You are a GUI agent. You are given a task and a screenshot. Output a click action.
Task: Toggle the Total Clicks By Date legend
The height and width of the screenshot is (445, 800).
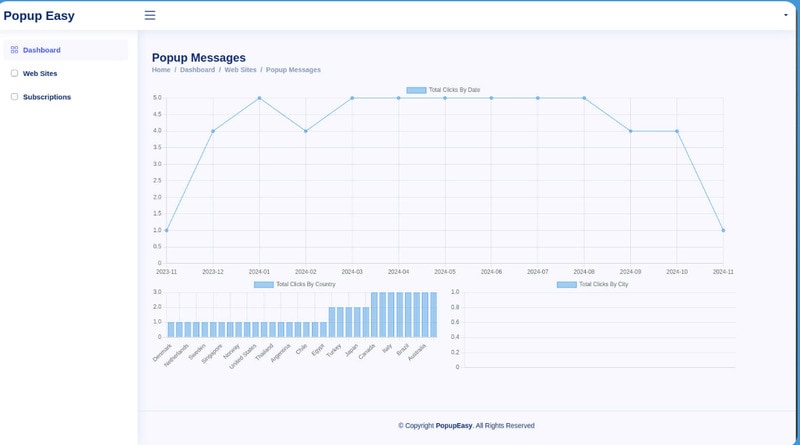(x=443, y=90)
